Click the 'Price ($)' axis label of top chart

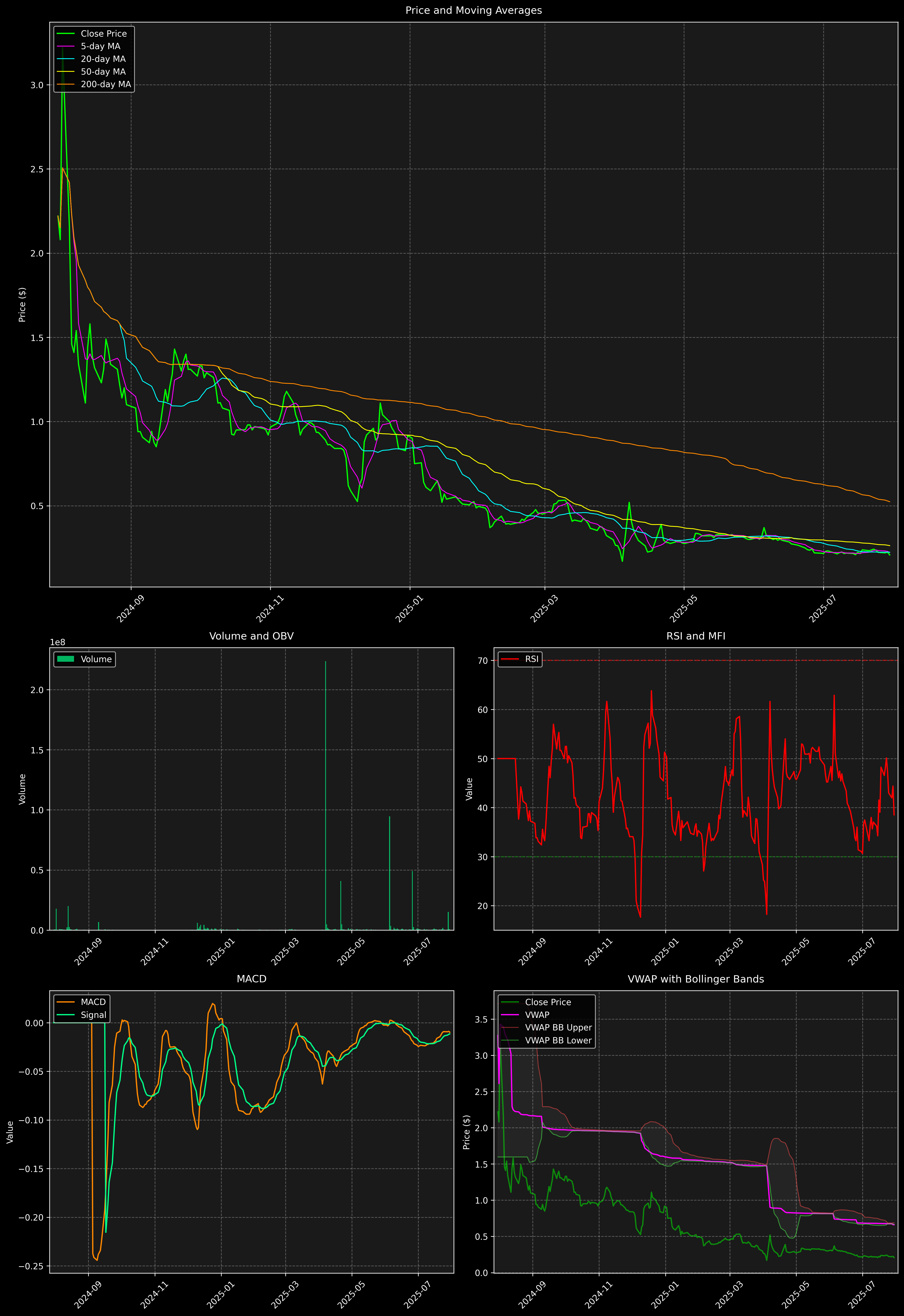pyautogui.click(x=22, y=305)
